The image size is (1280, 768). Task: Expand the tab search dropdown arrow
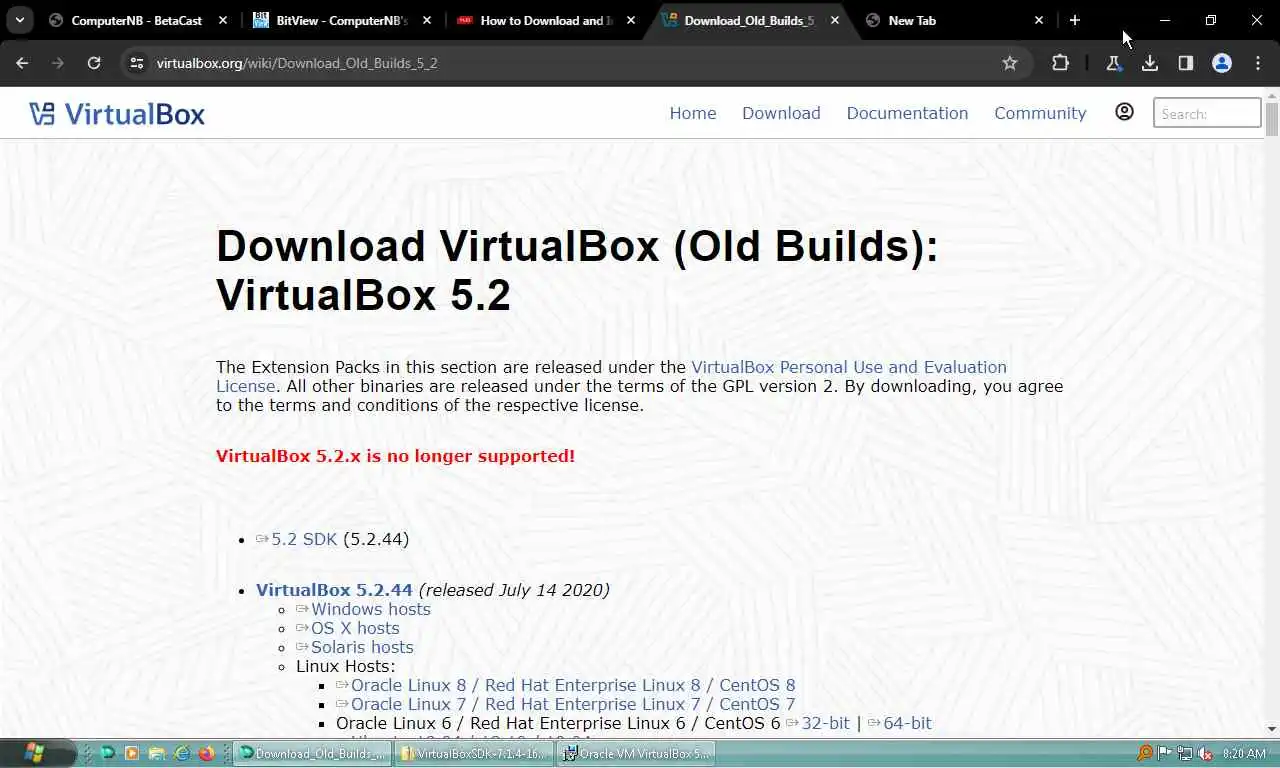(19, 20)
